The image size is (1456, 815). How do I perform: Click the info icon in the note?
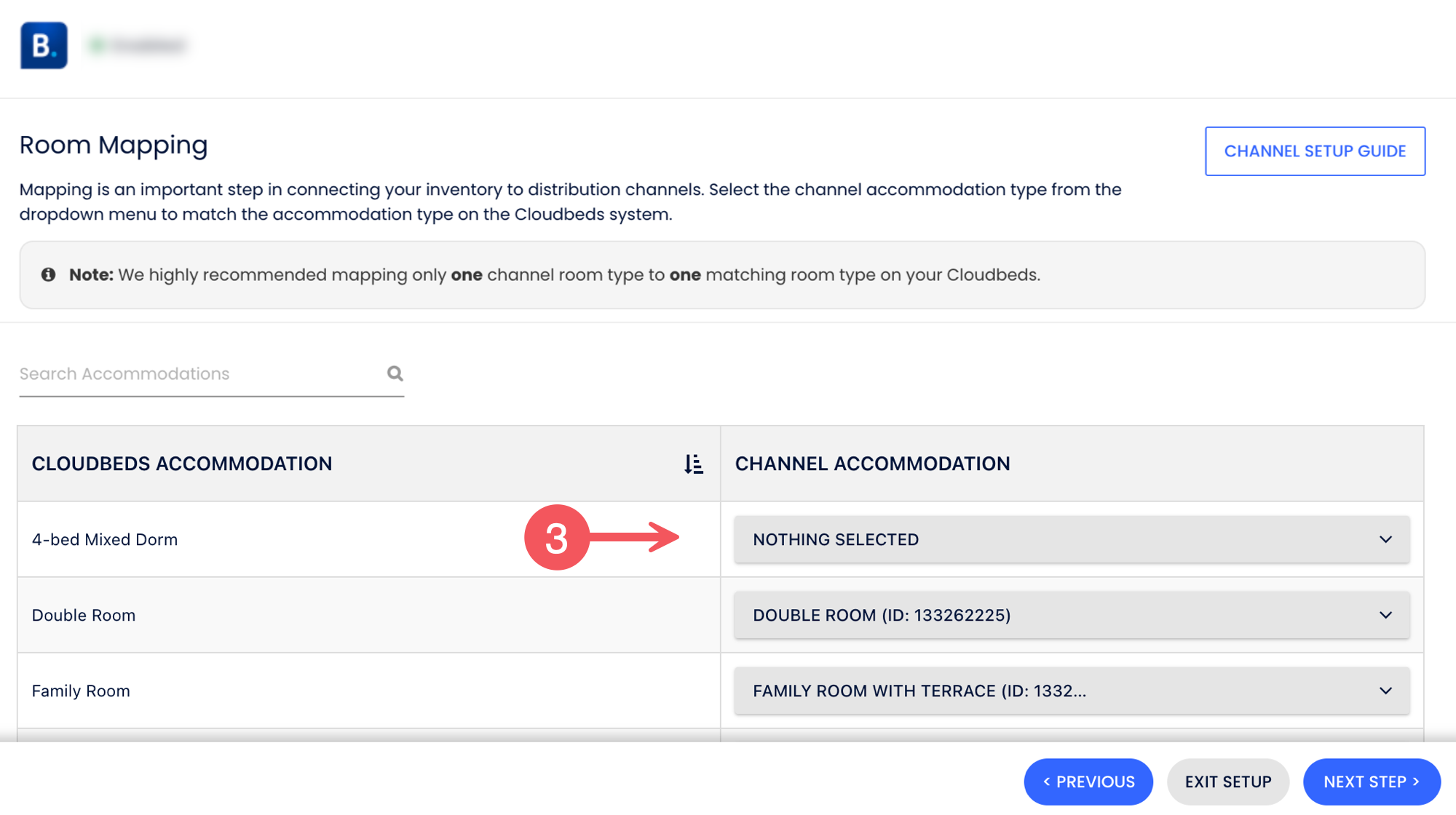(x=48, y=274)
